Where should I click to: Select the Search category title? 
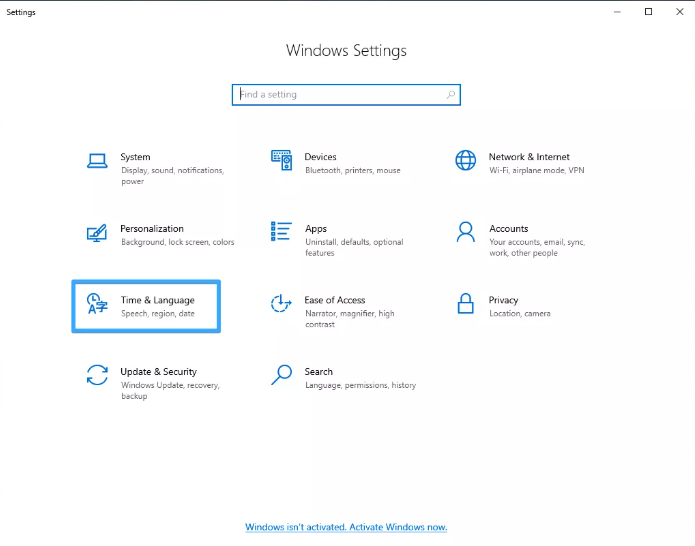coord(319,372)
